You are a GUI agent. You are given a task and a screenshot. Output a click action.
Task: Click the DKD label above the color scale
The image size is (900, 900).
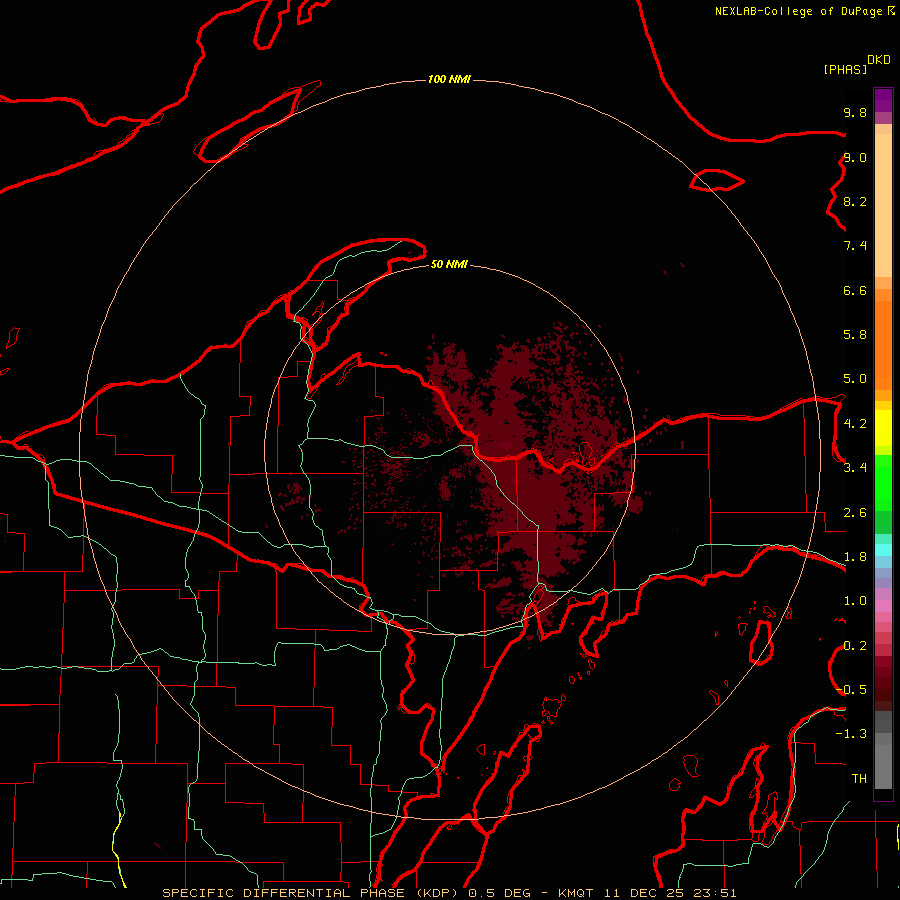tap(879, 60)
